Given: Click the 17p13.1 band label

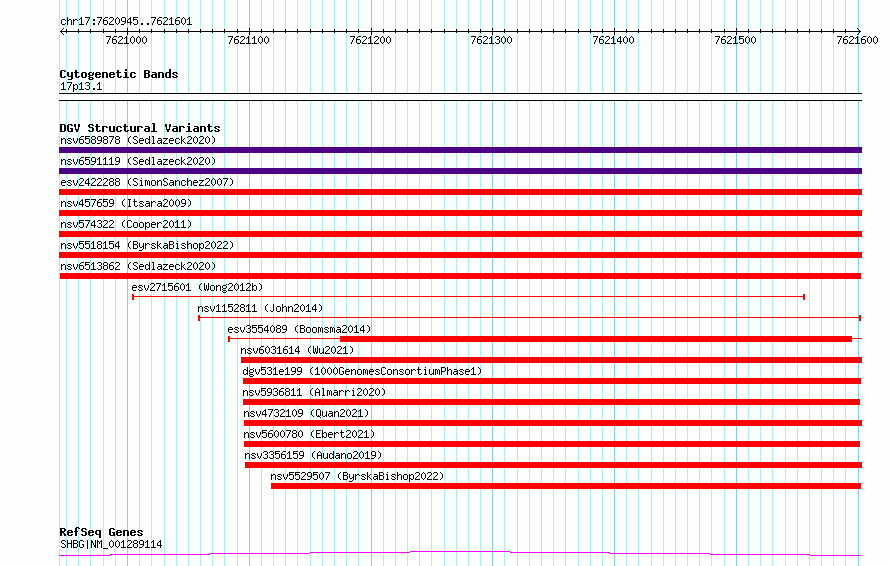Looking at the screenshot, I should pyautogui.click(x=81, y=87).
